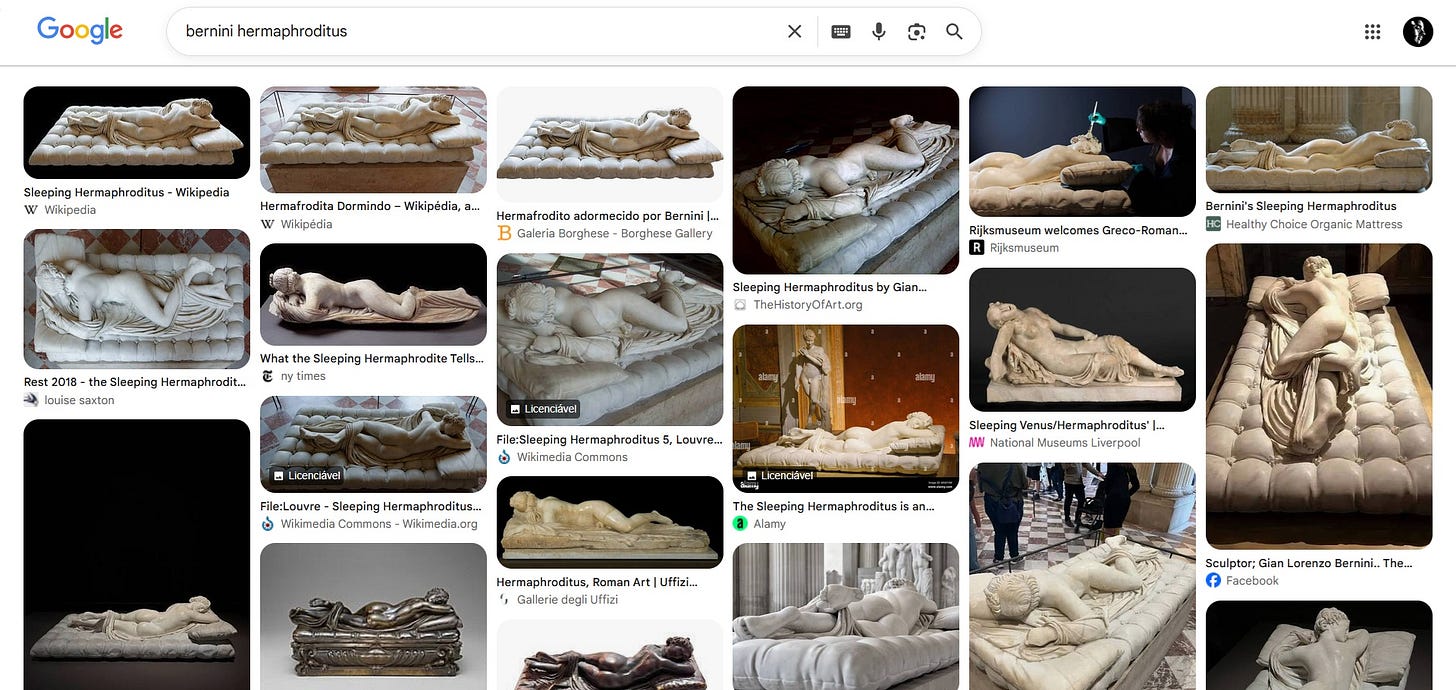Open the Sleeping Hermaphroditus - Wikipedia title link
The image size is (1456, 690).
[x=127, y=192]
